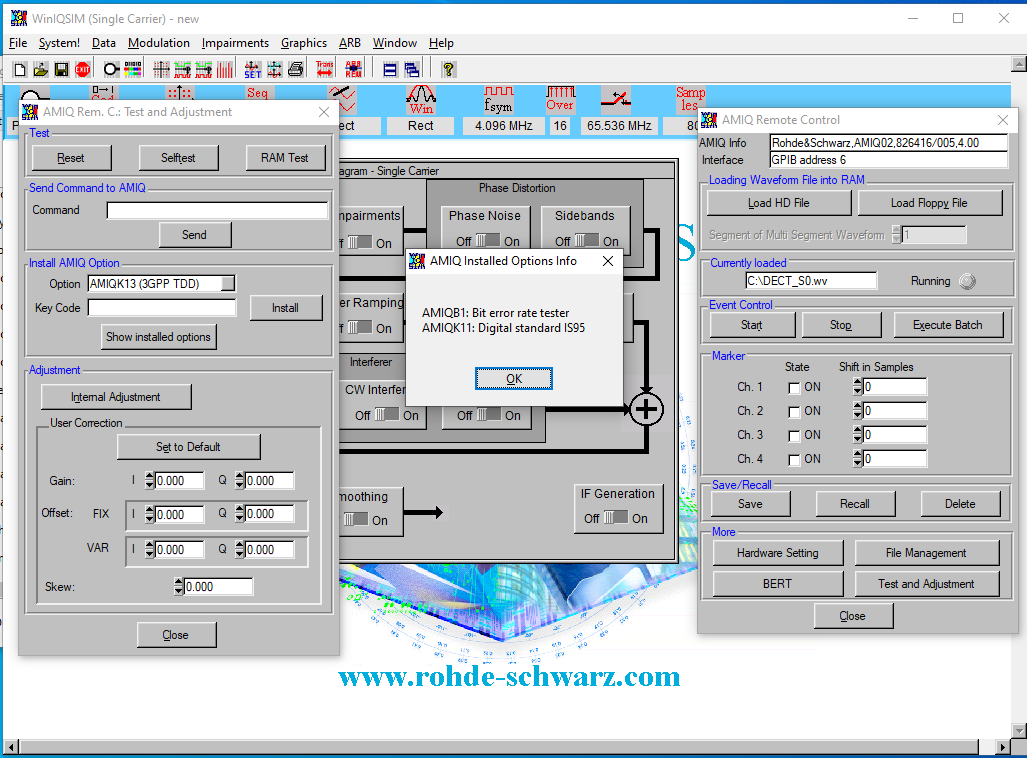Click the blue SET toolbar icon
This screenshot has width=1027, height=758.
(x=253, y=69)
